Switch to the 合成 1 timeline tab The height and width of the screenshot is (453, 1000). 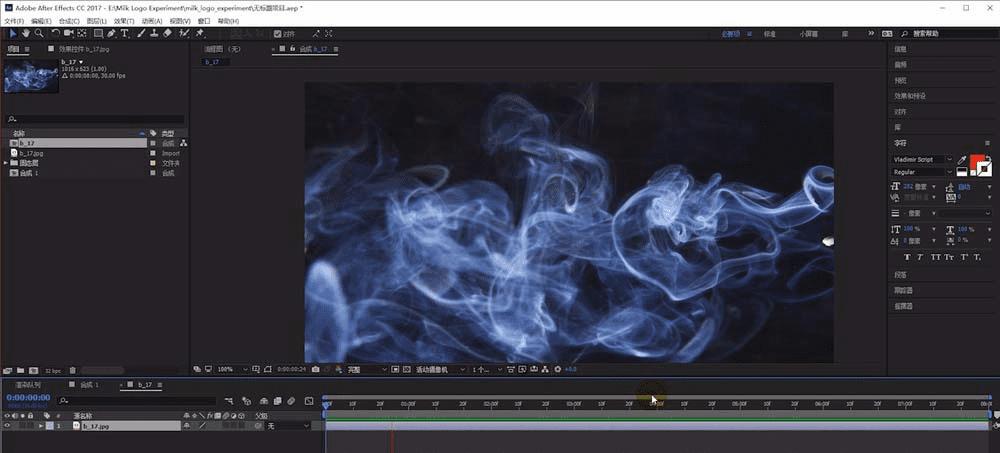pos(90,384)
